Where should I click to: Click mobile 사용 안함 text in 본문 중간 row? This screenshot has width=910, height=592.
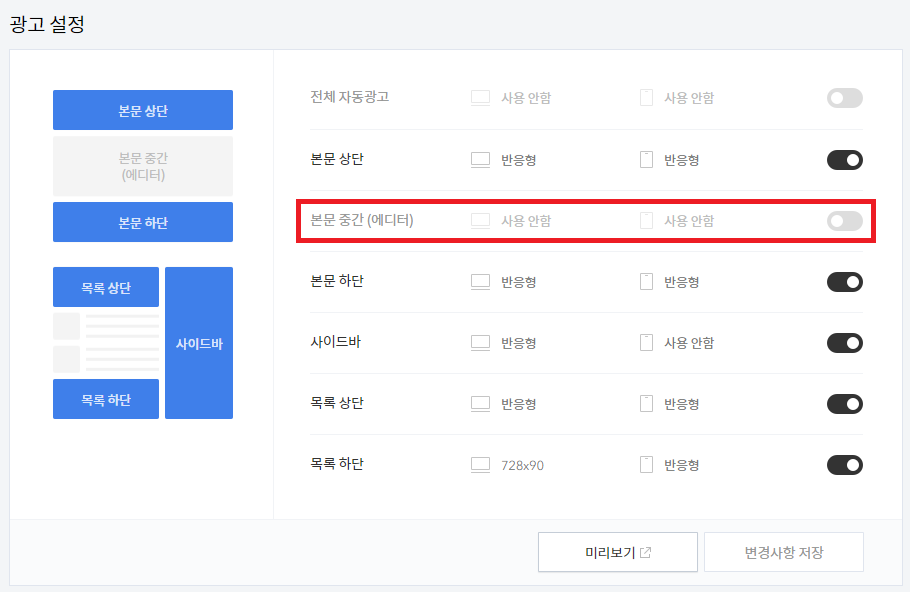[x=689, y=221]
